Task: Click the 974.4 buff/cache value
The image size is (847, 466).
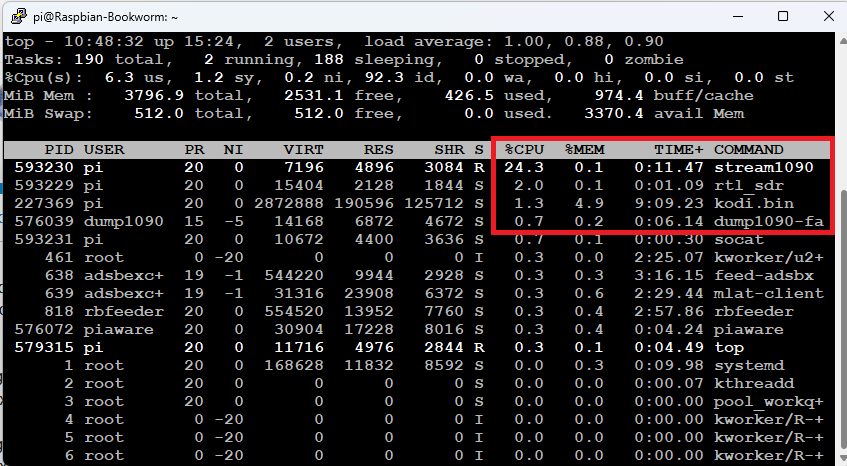Action: click(619, 96)
